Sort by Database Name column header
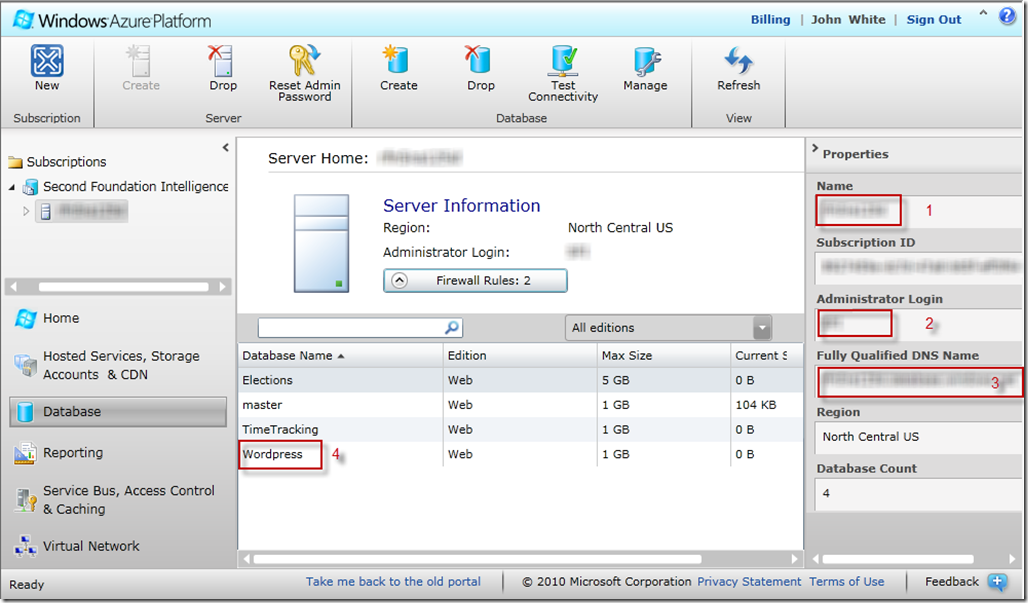Image resolution: width=1028 pixels, height=603 pixels. (340, 355)
